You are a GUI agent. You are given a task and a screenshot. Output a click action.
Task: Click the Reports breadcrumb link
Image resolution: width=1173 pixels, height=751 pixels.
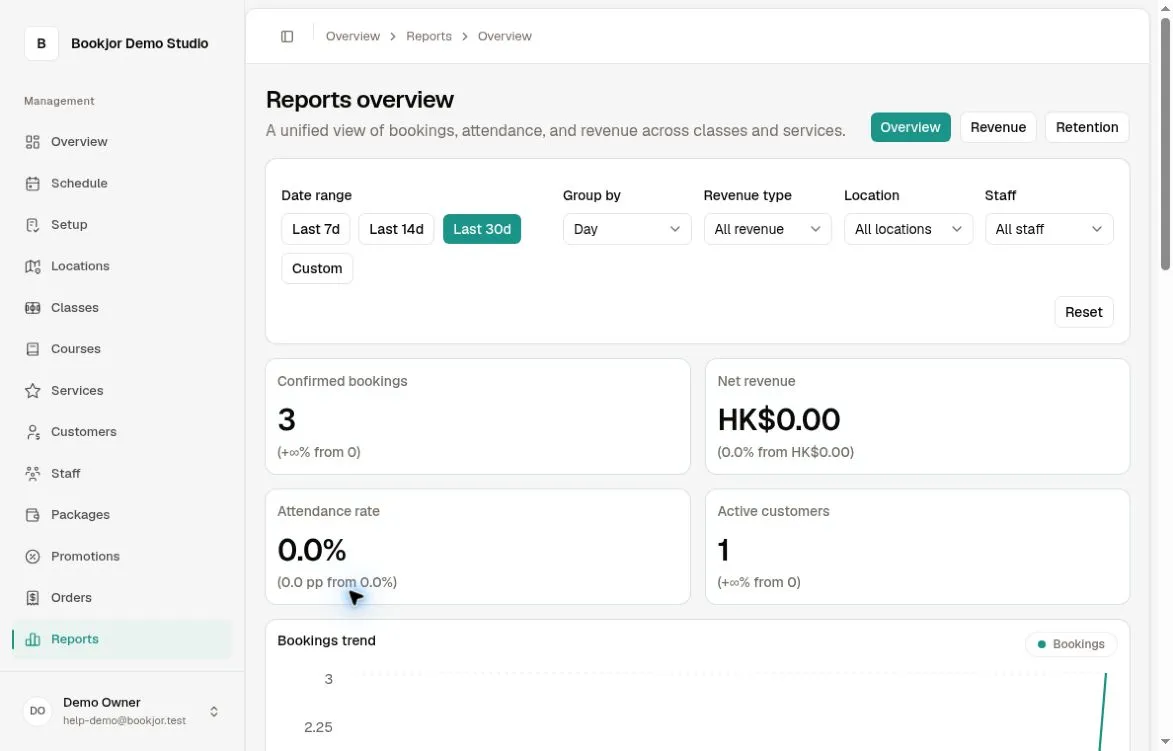click(x=429, y=36)
